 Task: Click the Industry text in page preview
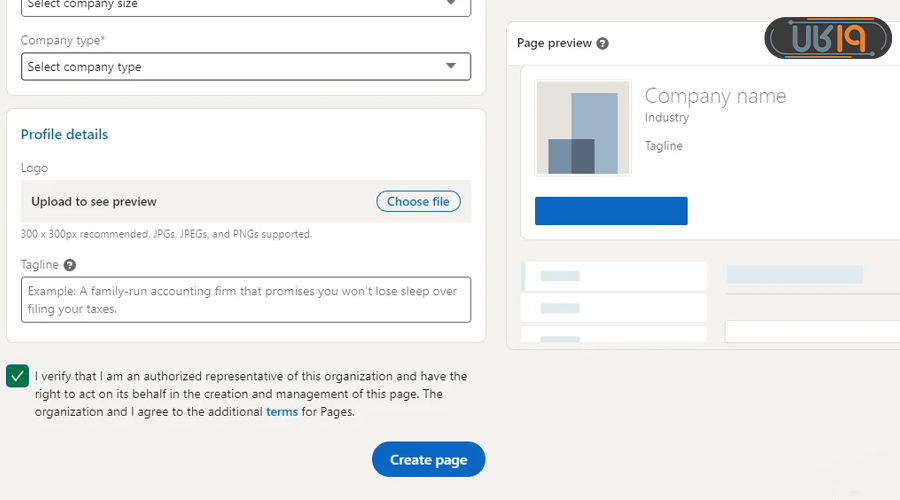click(x=667, y=117)
